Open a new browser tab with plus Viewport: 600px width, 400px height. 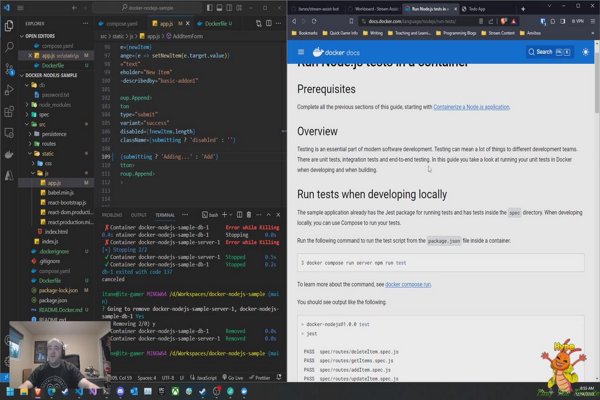pyautogui.click(x=523, y=8)
